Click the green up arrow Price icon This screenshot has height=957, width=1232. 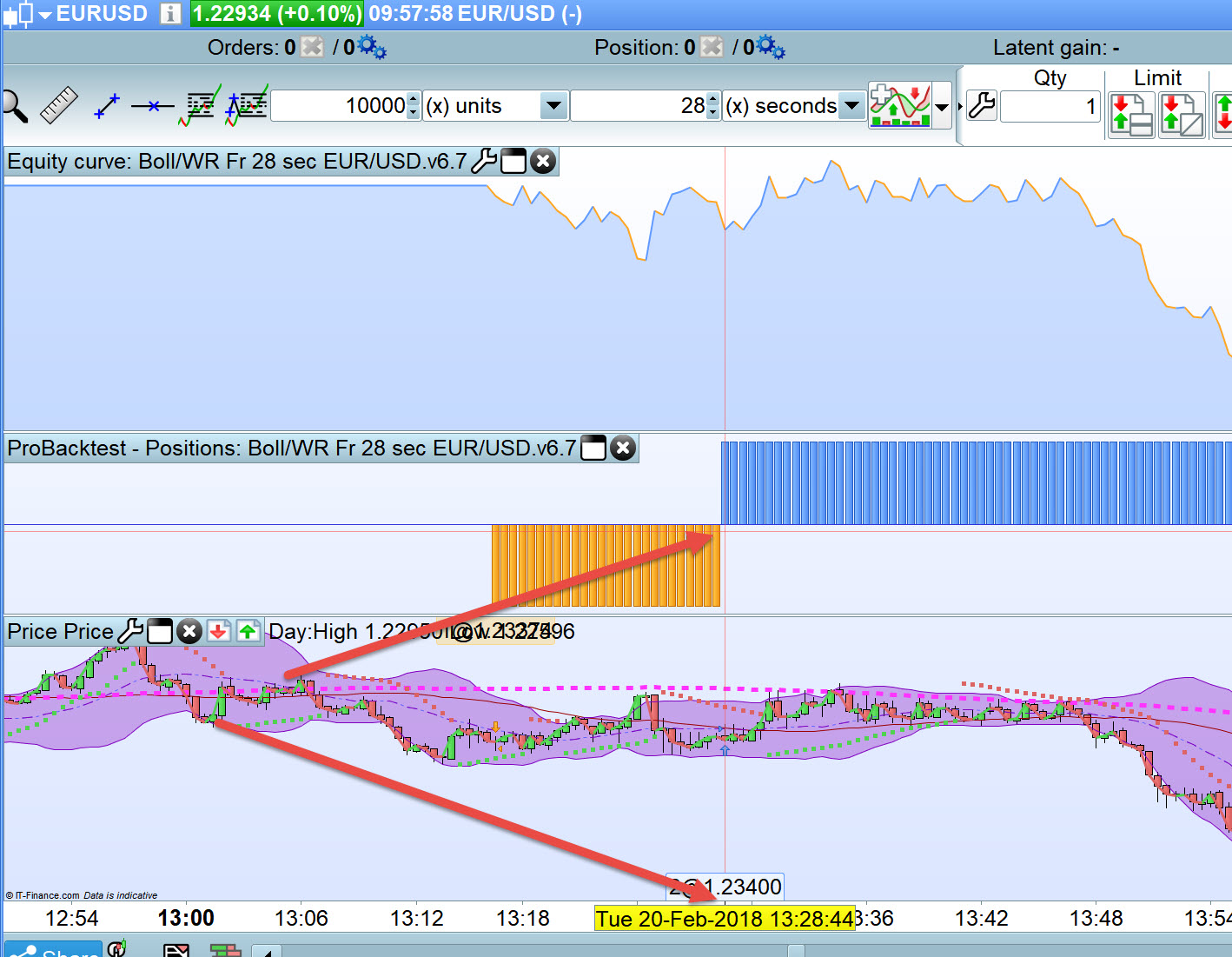click(248, 631)
